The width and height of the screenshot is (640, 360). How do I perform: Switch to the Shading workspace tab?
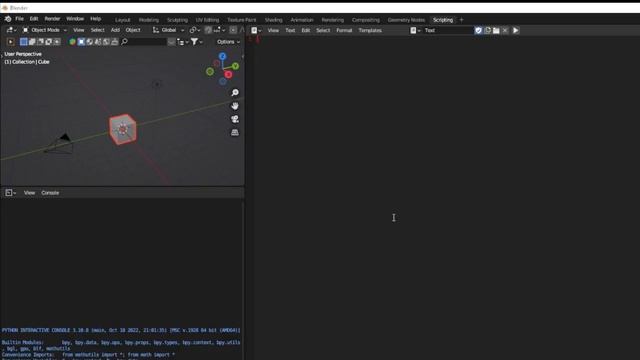(273, 20)
